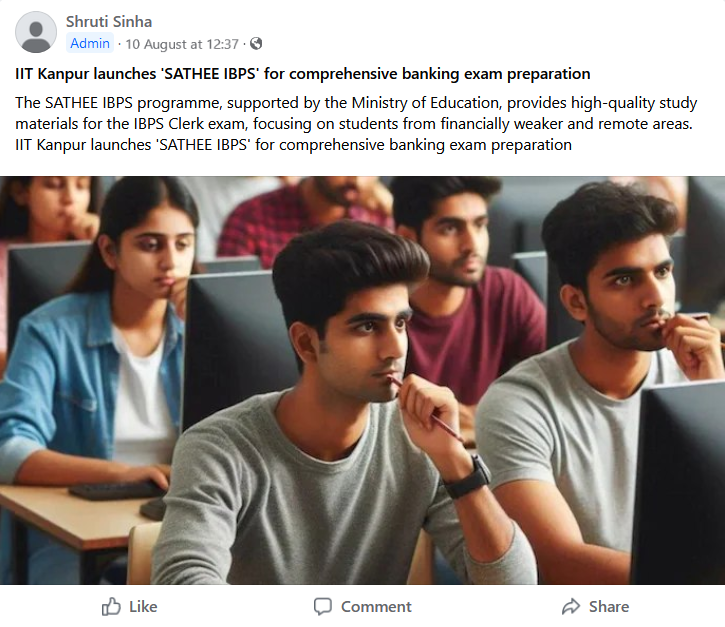Click the globe public-audience icon
The width and height of the screenshot is (725, 627).
[256, 44]
